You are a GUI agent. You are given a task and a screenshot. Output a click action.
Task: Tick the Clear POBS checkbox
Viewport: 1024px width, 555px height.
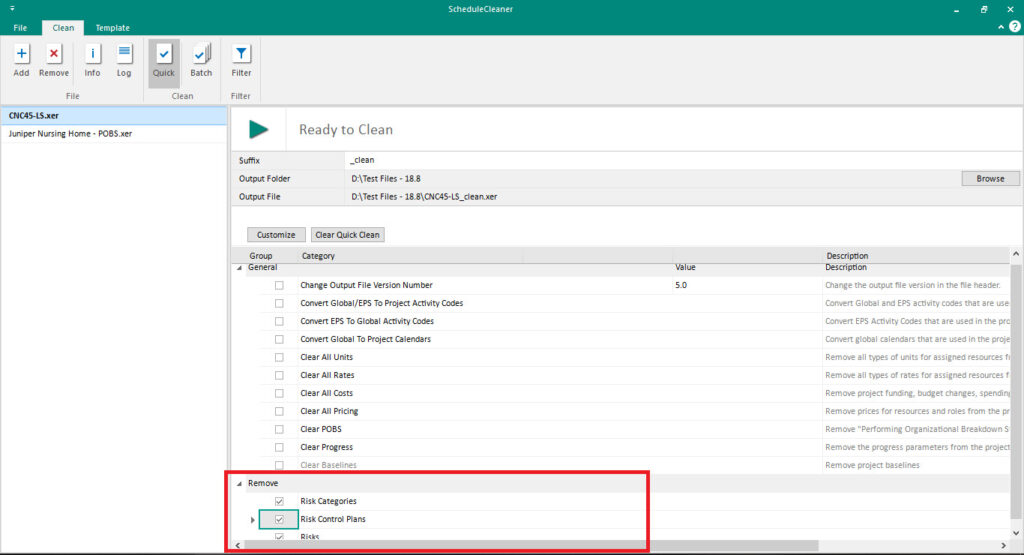pos(279,430)
